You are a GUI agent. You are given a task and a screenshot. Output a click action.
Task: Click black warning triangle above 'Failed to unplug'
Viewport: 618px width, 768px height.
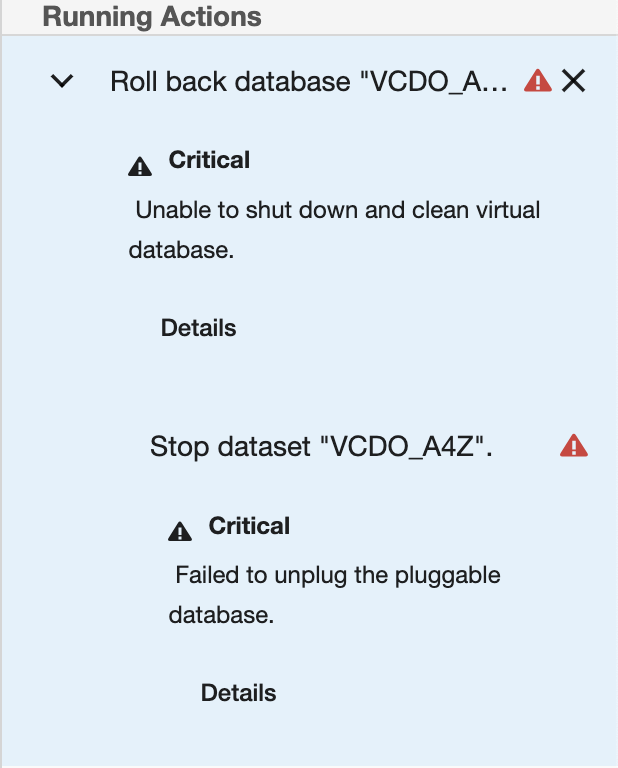[x=180, y=532]
